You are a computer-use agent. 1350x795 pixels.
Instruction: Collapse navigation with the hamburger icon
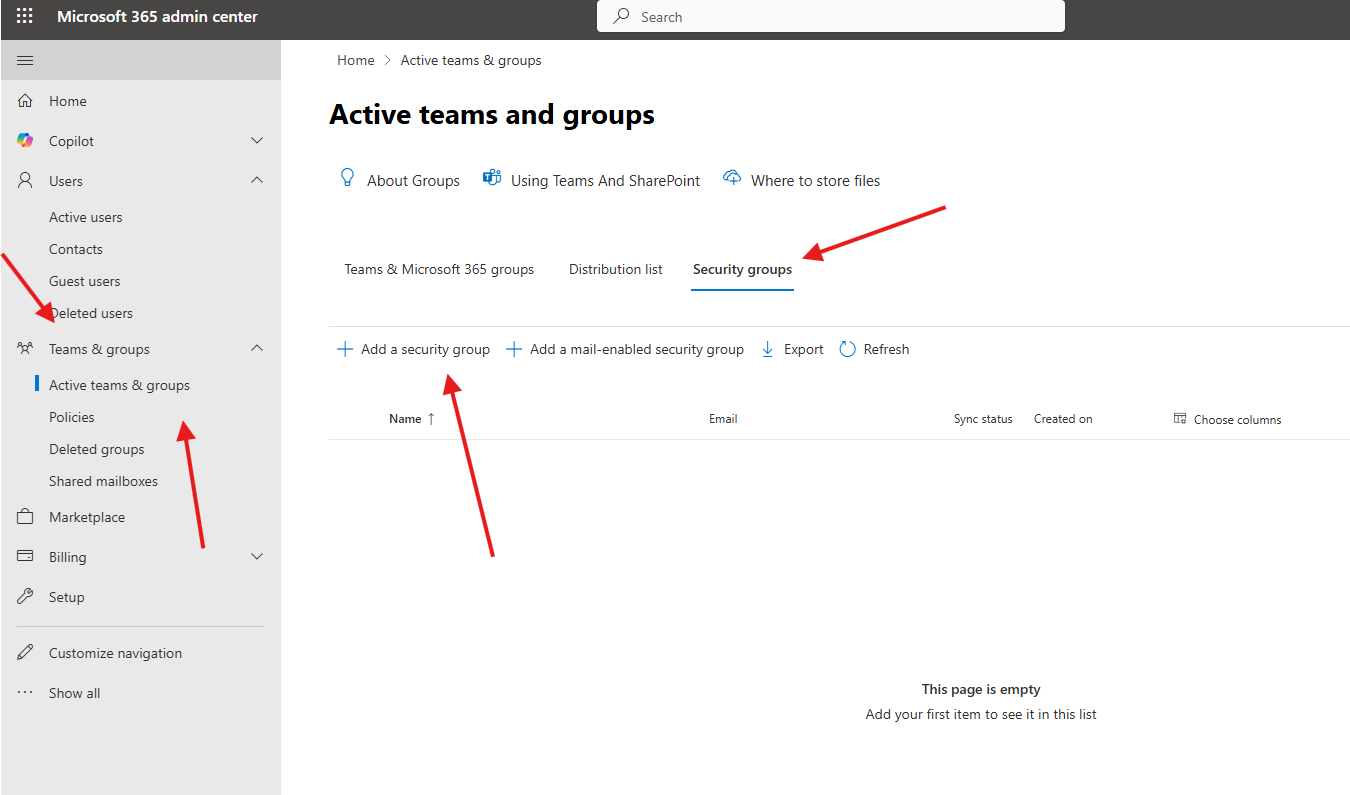pos(25,61)
